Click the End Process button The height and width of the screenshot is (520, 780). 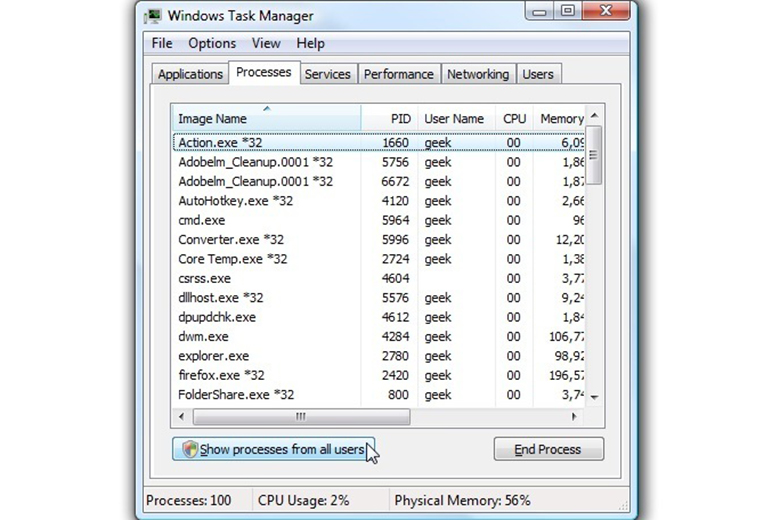(549, 449)
